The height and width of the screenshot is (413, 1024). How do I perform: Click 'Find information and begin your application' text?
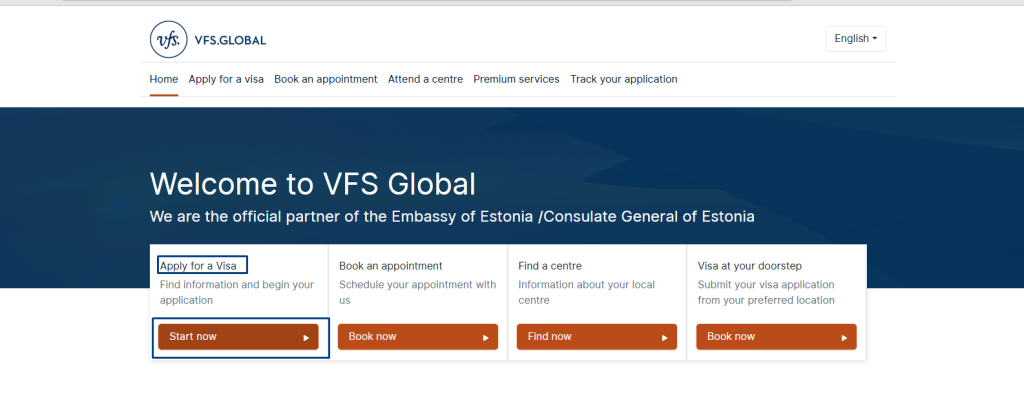(x=237, y=293)
